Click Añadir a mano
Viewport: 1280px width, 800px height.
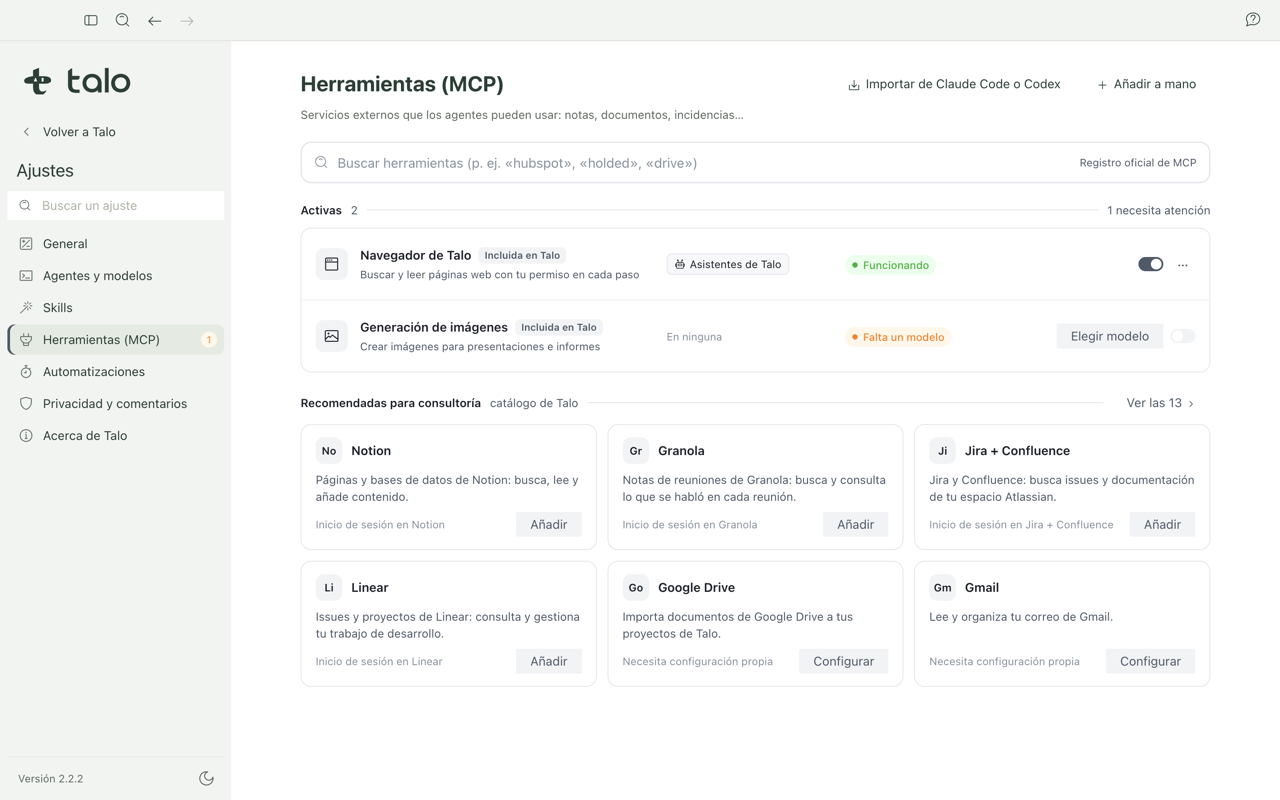tap(1146, 84)
